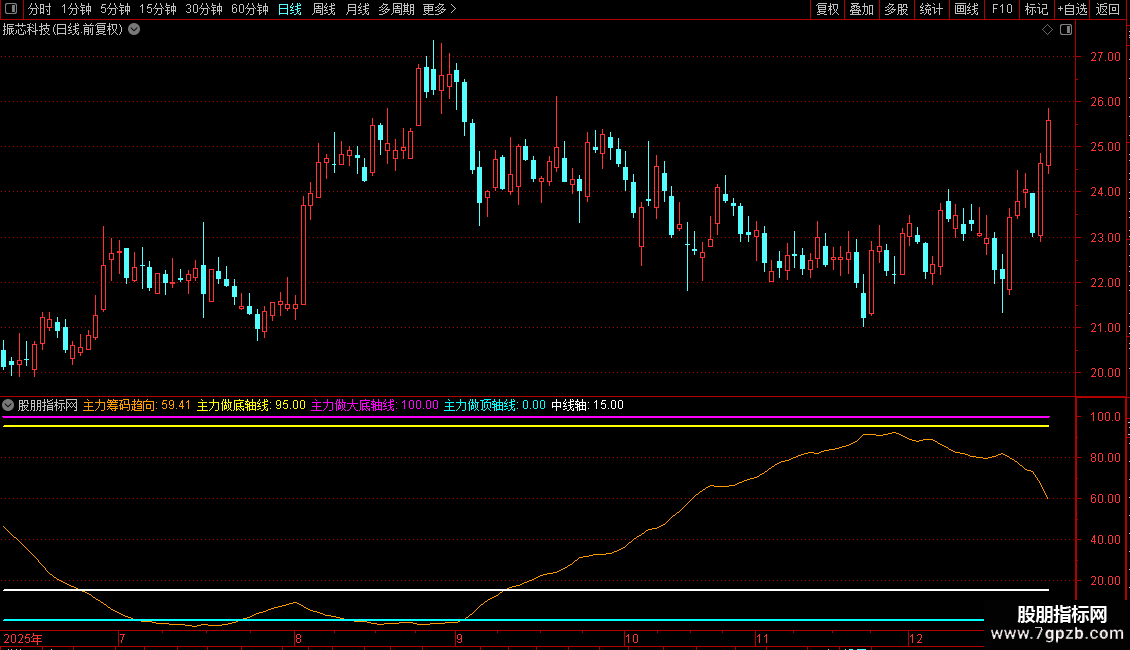Click the month 11 marker on the time axis
1130x650 pixels.
(x=762, y=638)
